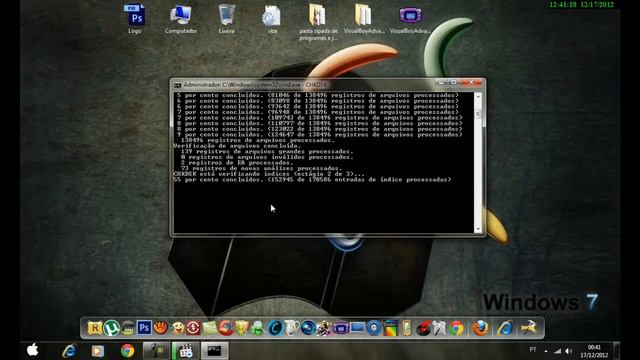Open Chrome pinned on taskbar

[127, 351]
